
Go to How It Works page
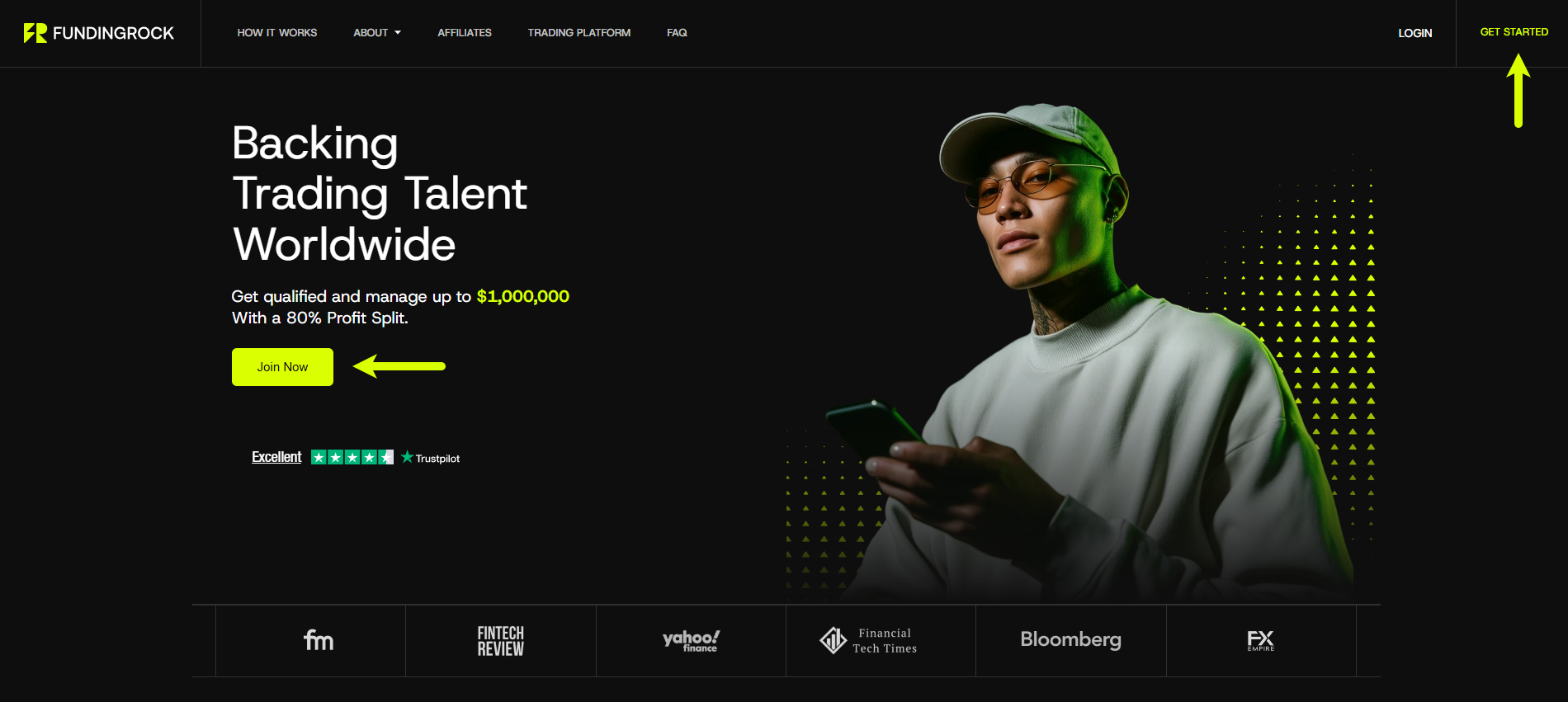pos(277,33)
